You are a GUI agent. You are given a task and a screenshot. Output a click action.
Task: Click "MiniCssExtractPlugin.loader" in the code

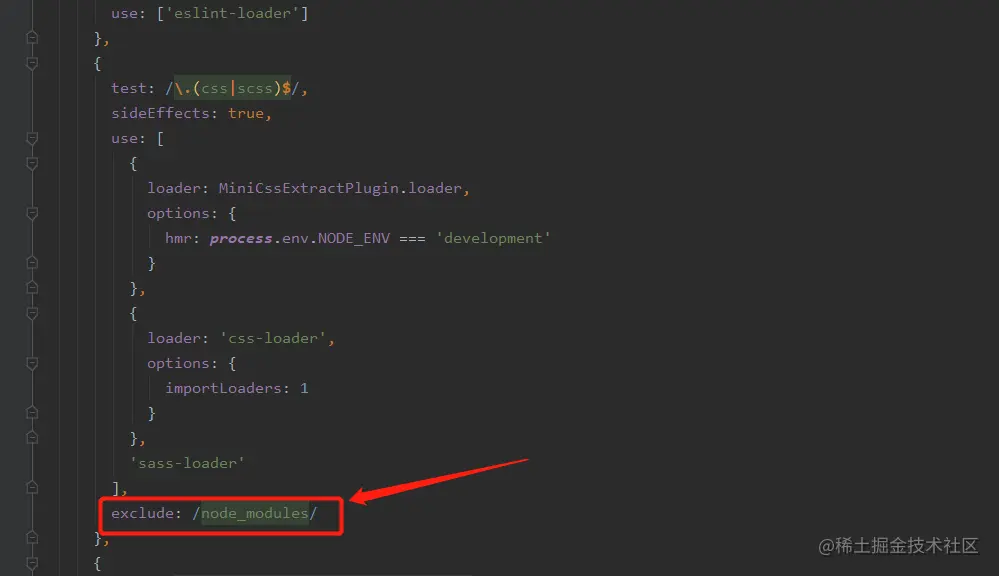click(x=340, y=188)
